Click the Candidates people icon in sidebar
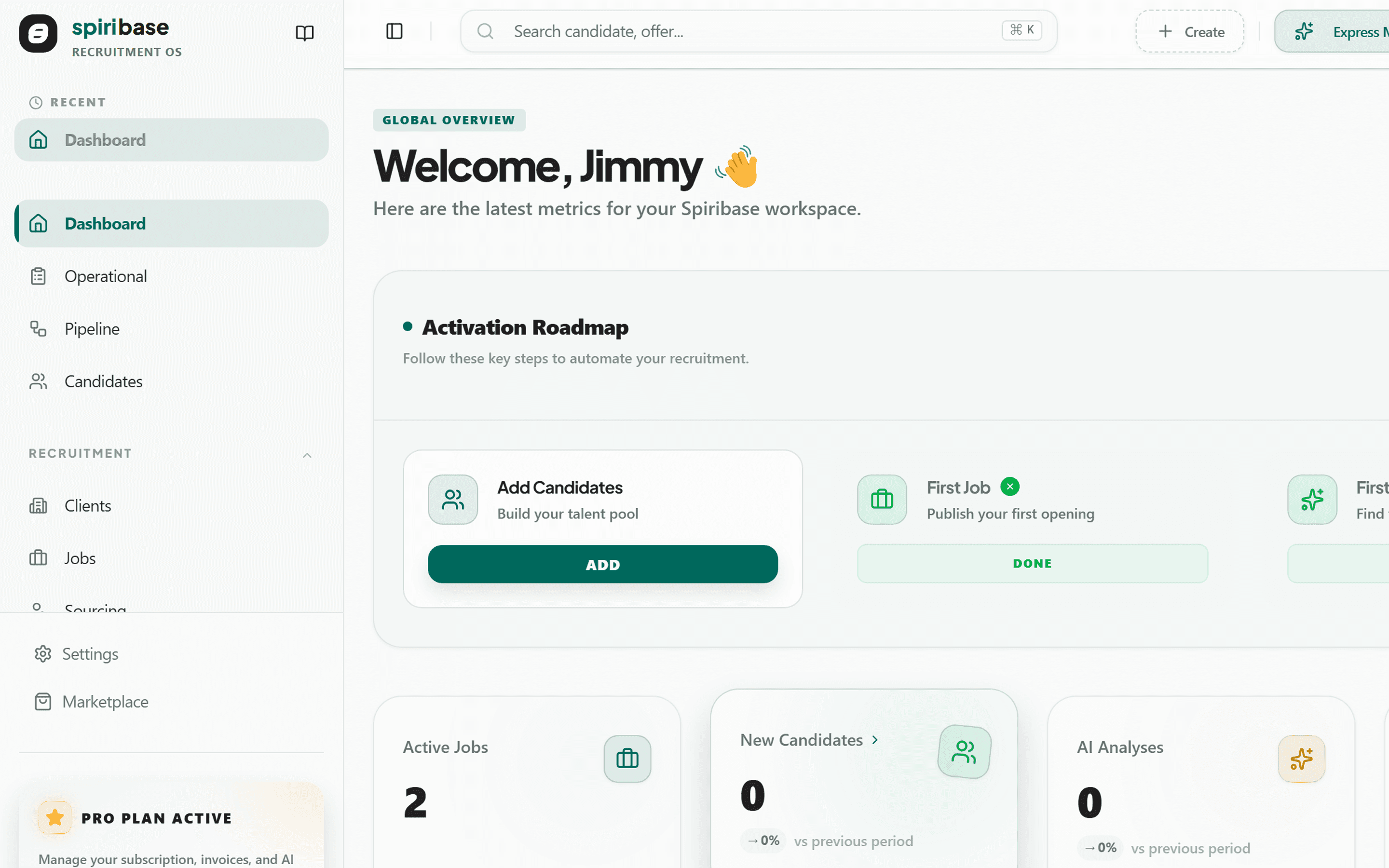 tap(39, 381)
